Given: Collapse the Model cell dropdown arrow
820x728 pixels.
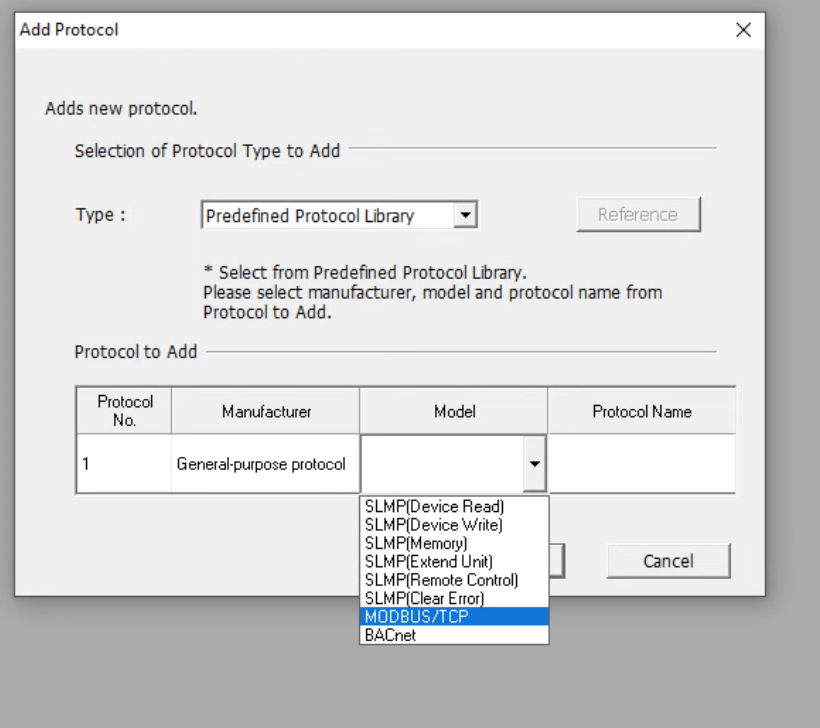Looking at the screenshot, I should tap(534, 464).
